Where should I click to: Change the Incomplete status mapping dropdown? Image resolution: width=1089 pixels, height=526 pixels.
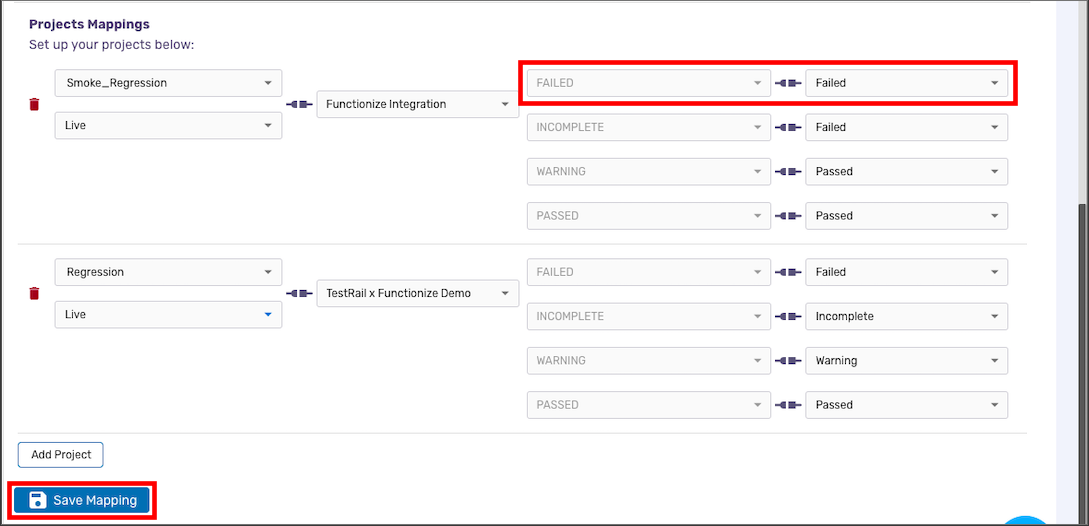point(906,316)
